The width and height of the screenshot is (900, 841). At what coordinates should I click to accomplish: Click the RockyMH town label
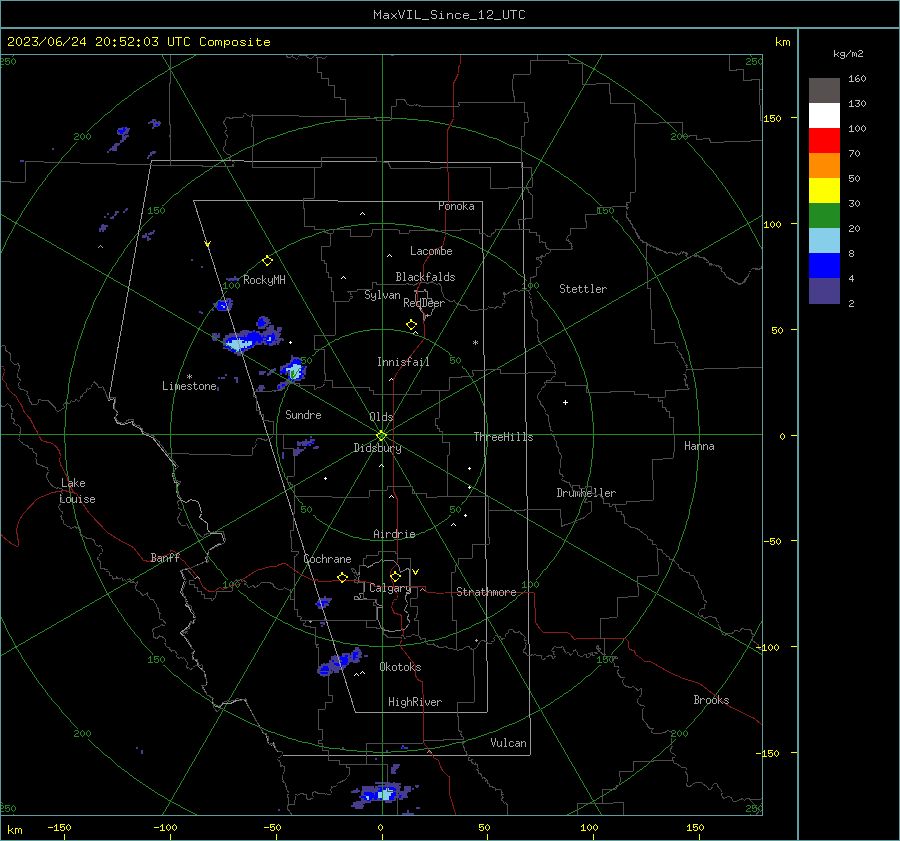264,280
